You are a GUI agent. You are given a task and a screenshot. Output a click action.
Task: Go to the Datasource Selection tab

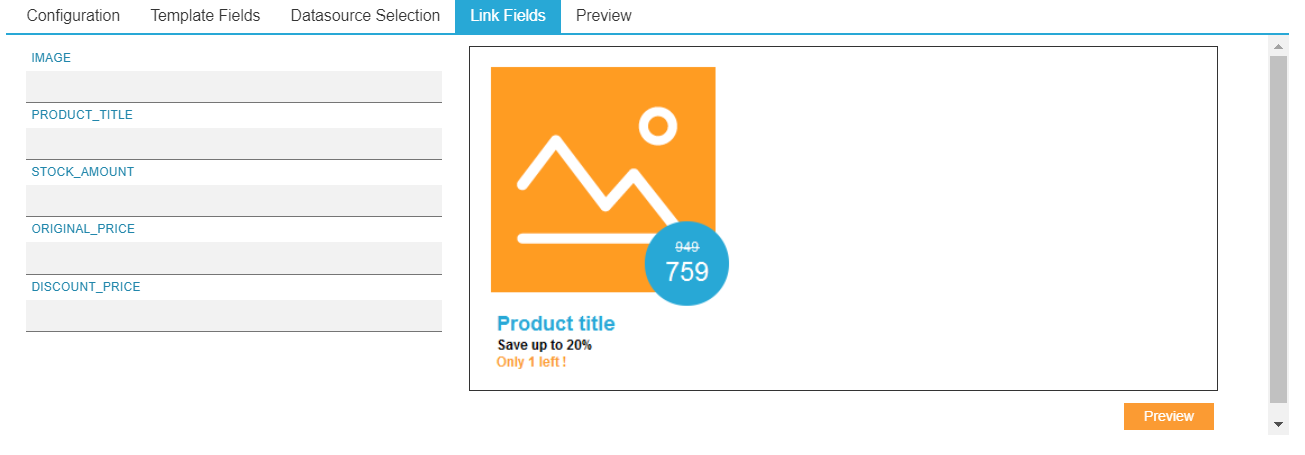(x=365, y=16)
